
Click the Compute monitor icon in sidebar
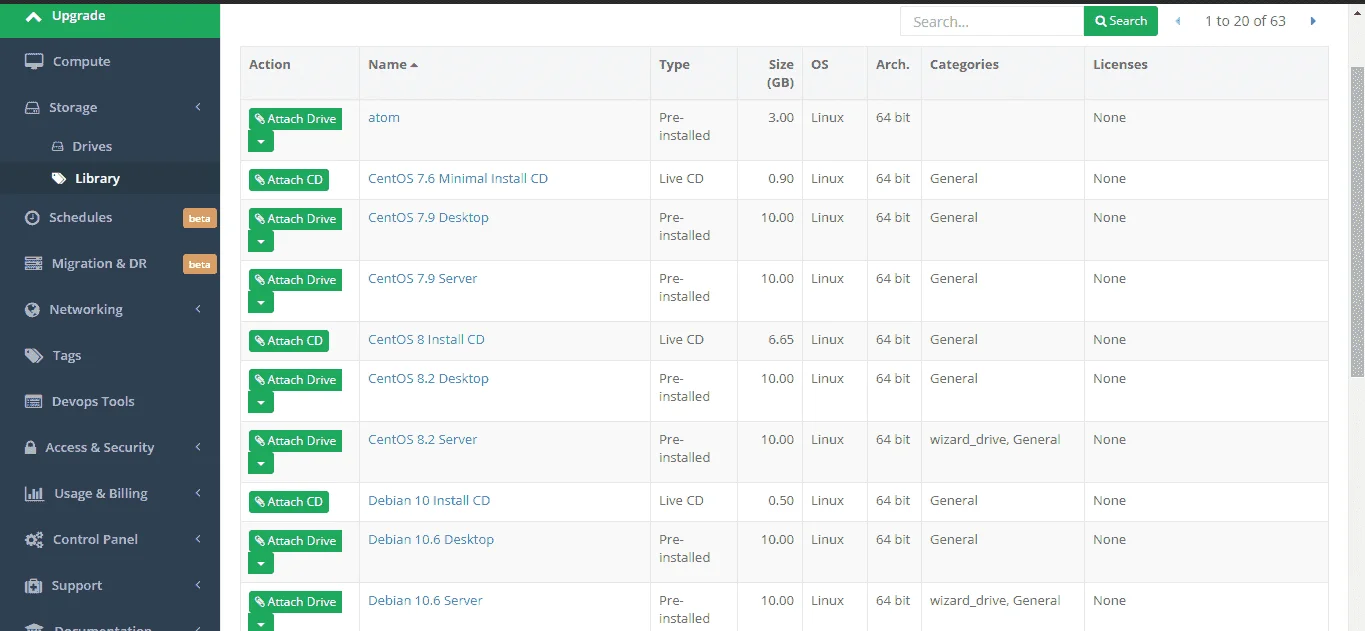coord(34,61)
